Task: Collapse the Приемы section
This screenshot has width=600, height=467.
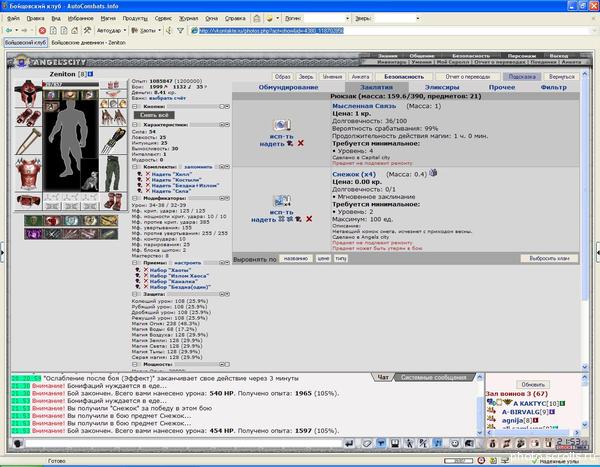Action: point(135,263)
